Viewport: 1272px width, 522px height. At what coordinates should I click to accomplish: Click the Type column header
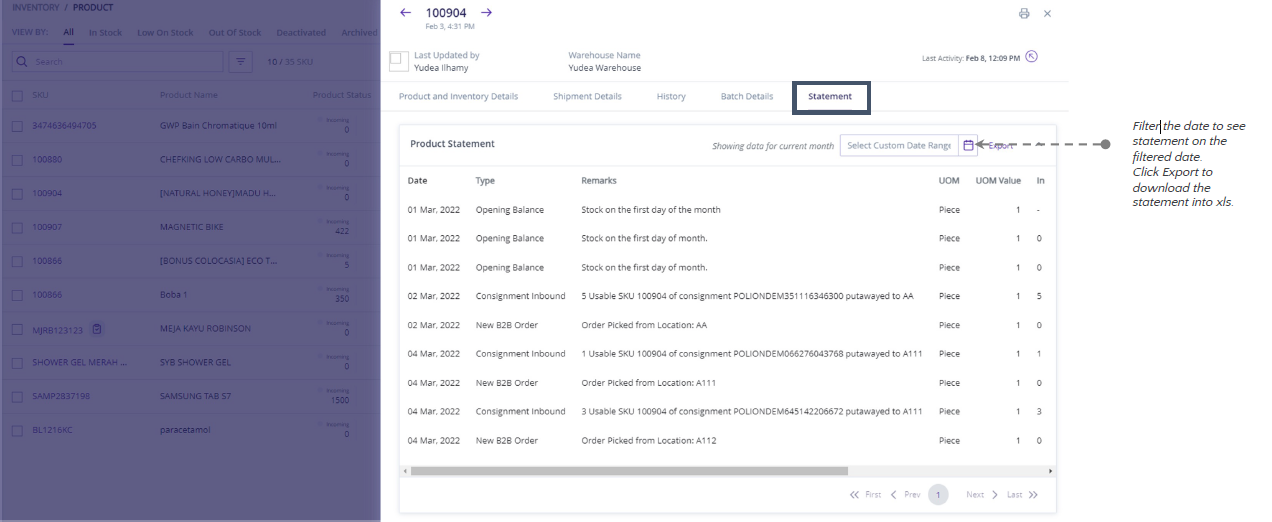click(x=485, y=181)
